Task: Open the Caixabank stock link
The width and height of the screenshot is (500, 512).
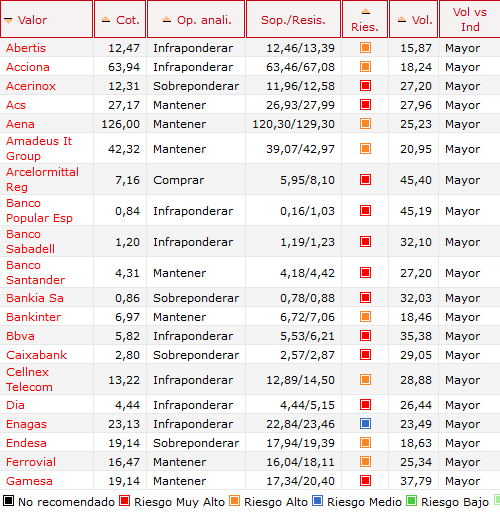Action: click(36, 355)
